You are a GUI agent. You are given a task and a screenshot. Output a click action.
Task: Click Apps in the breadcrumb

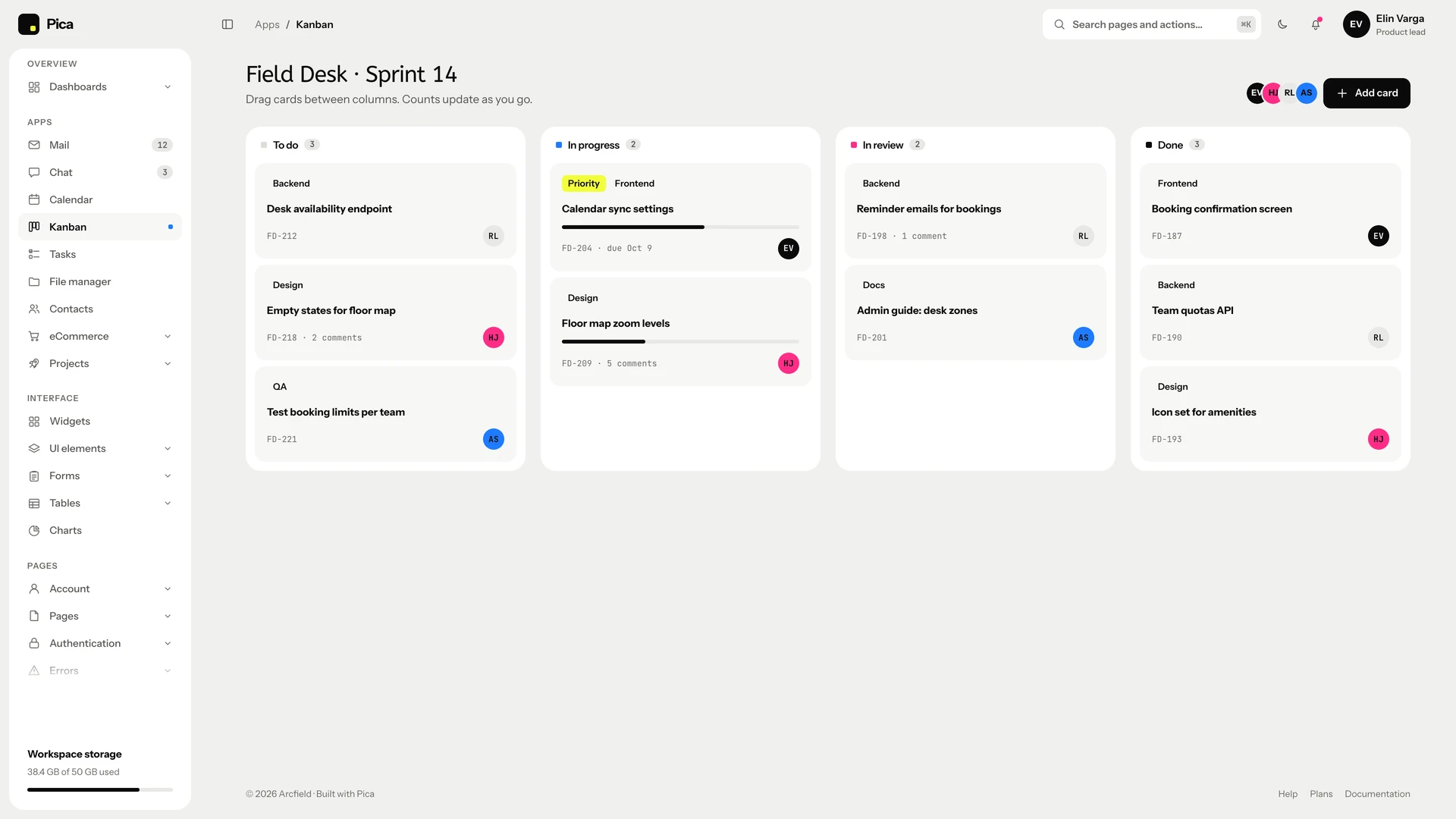267,24
